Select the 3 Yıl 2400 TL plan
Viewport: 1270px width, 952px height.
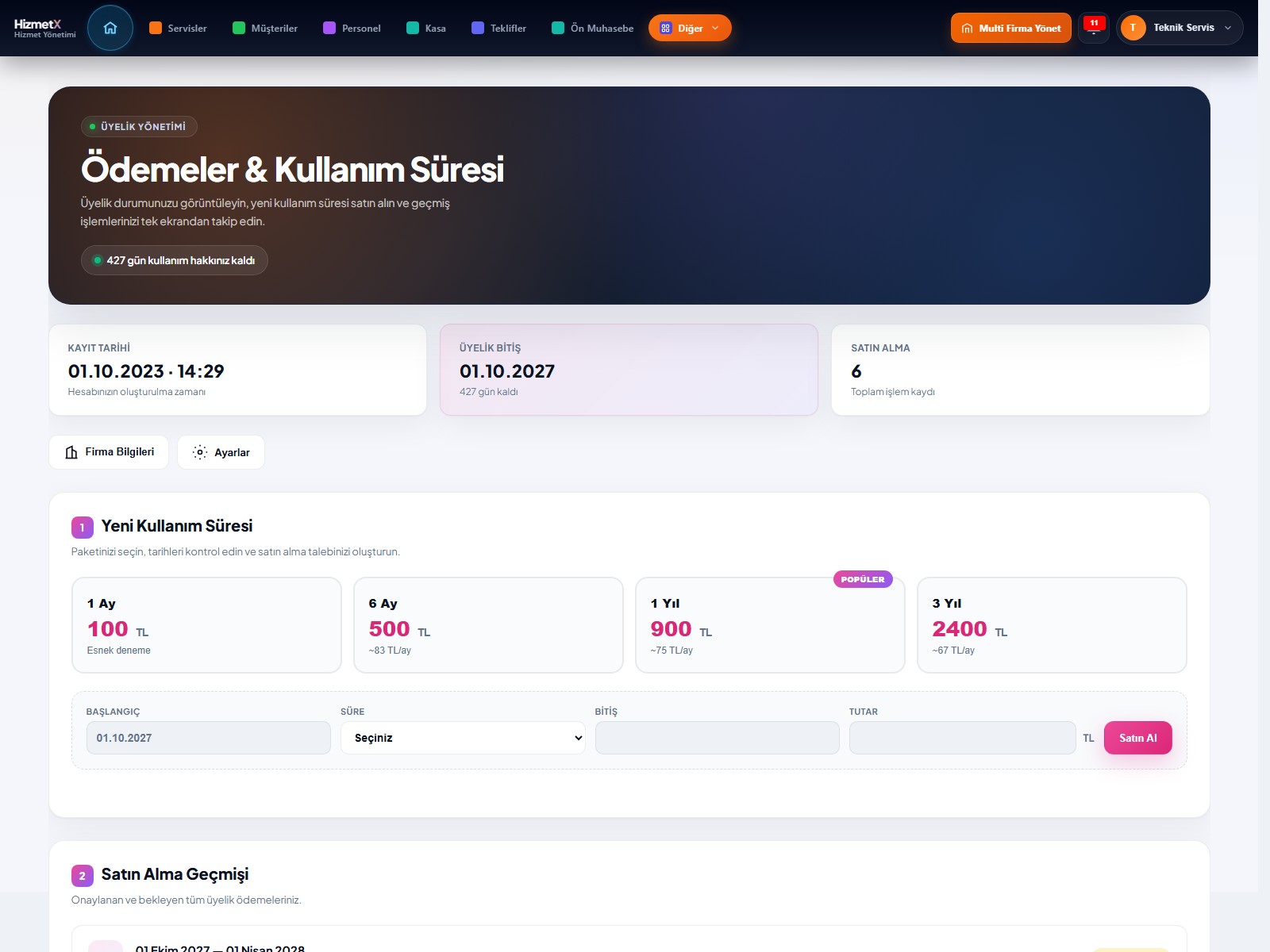pos(1052,625)
